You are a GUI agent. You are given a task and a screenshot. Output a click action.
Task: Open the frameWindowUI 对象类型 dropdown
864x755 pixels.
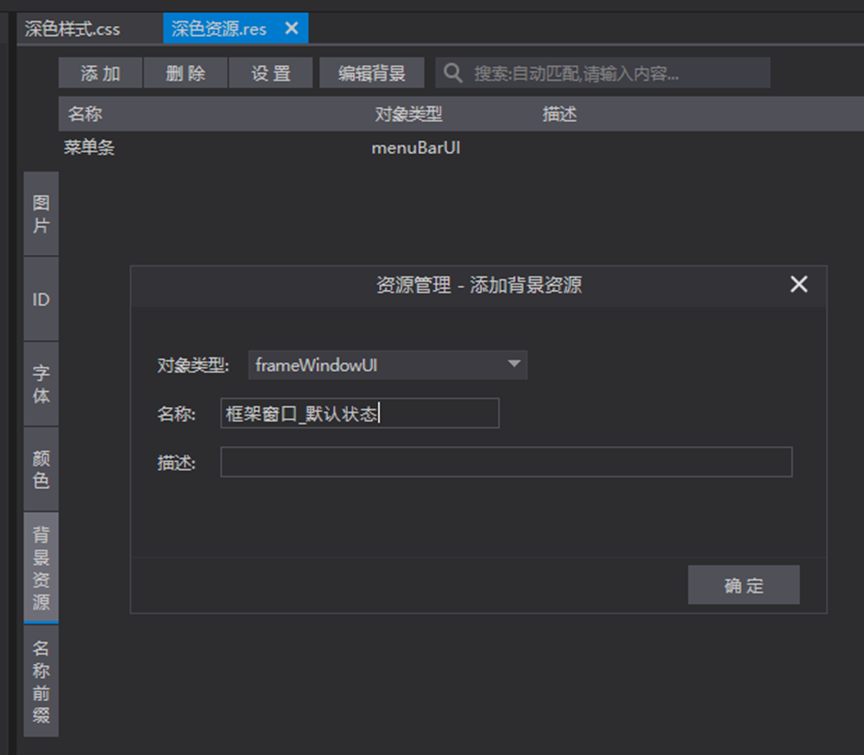[388, 365]
